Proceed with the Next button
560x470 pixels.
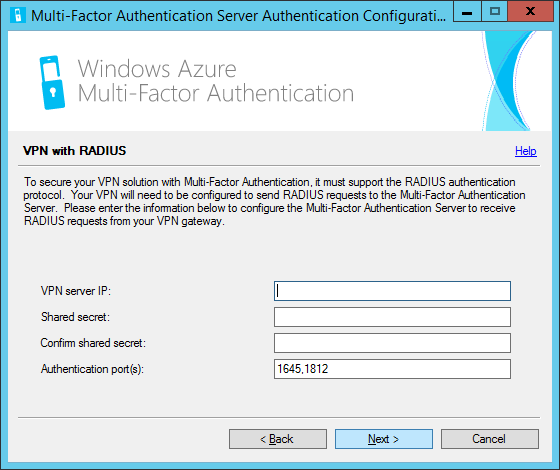pyautogui.click(x=384, y=439)
